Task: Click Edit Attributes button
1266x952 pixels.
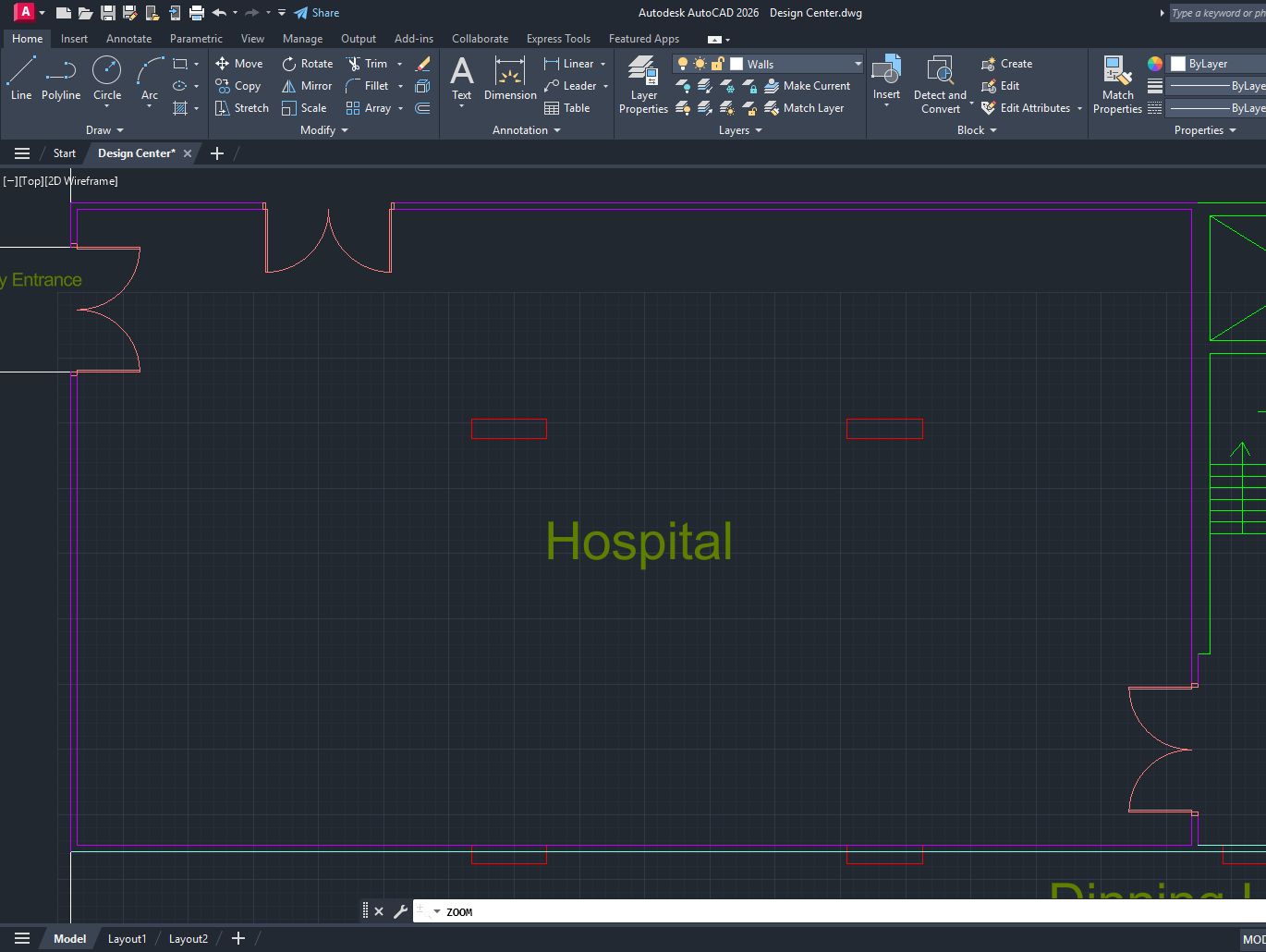Action: click(1026, 108)
